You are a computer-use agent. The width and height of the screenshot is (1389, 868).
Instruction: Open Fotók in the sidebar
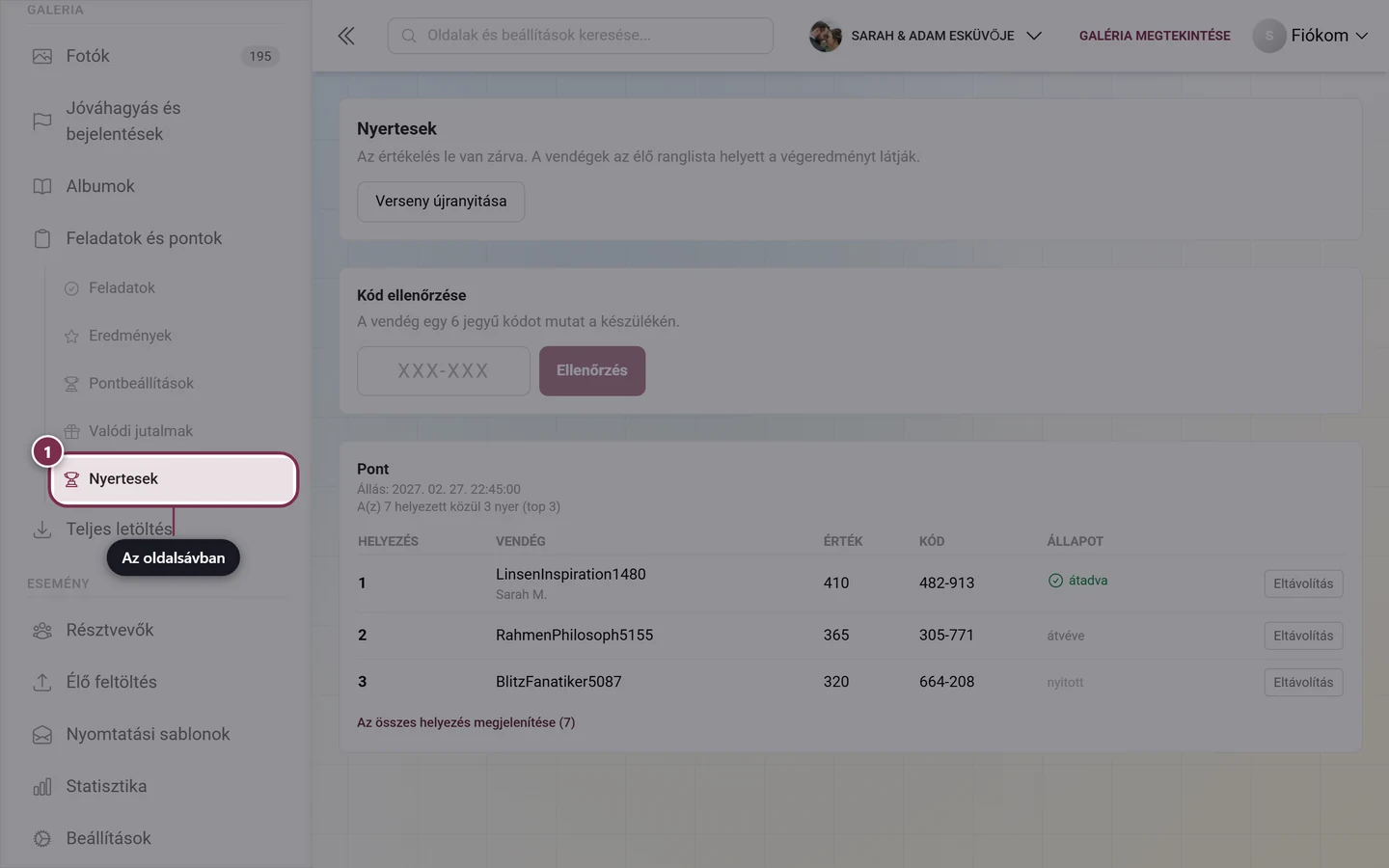(156, 56)
